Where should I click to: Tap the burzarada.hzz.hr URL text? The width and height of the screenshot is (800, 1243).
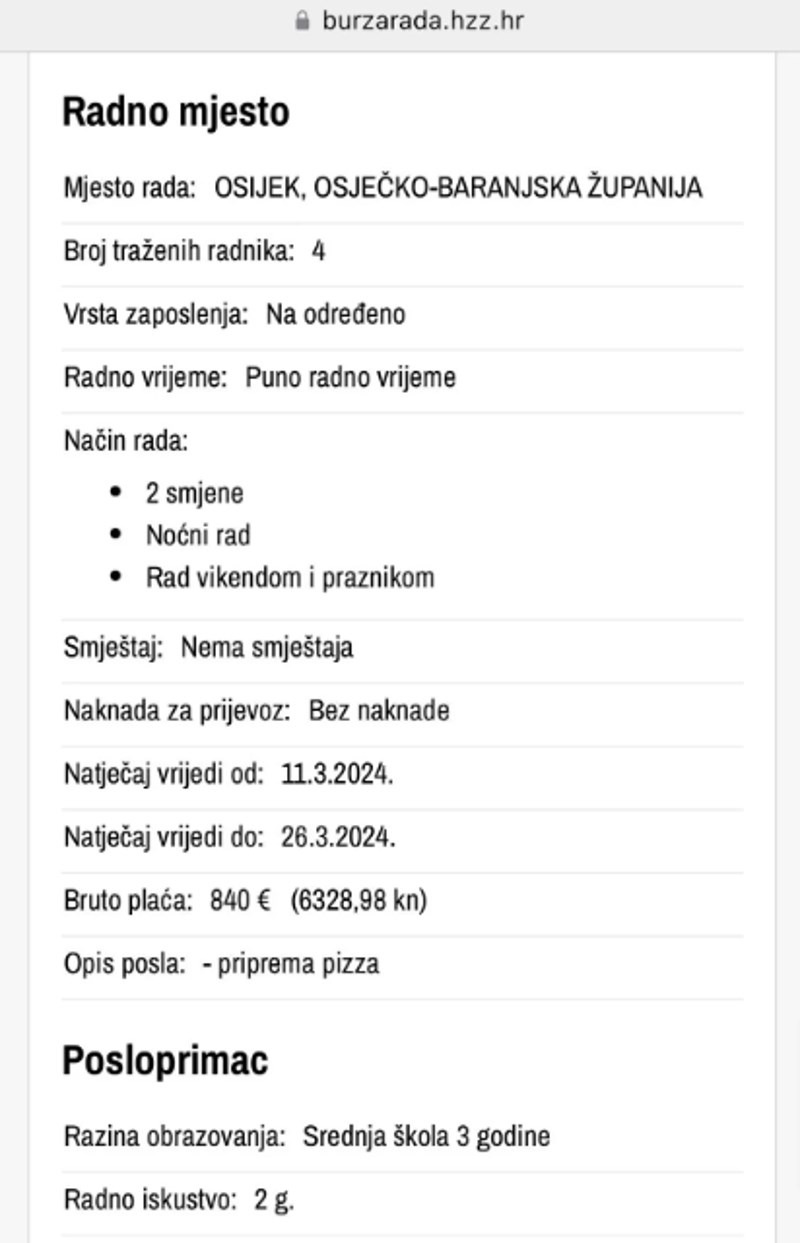coord(422,21)
